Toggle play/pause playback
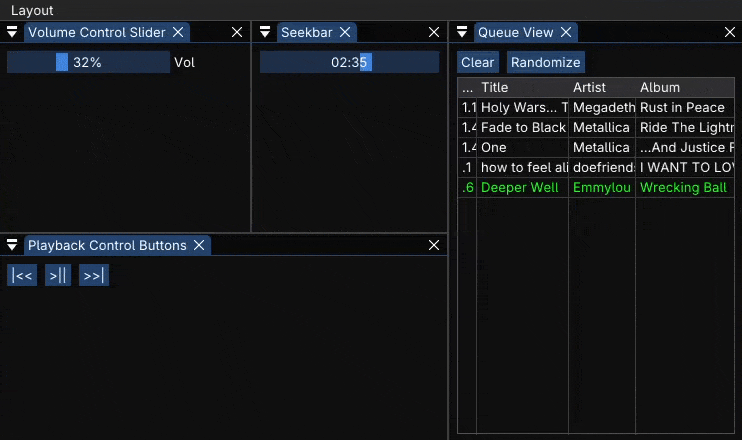Screen dimensions: 742x440 tap(58, 275)
